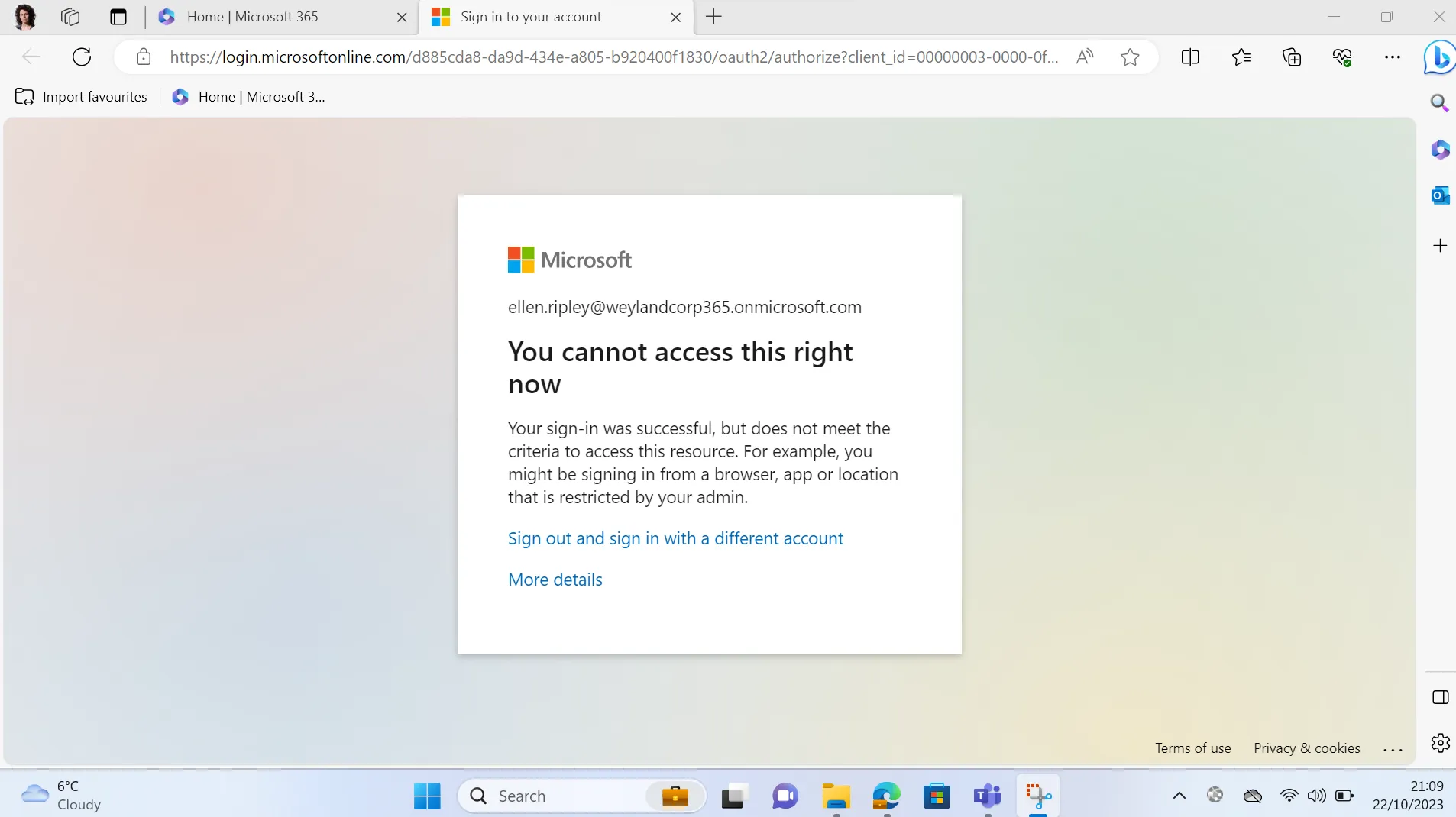This screenshot has height=817, width=1456.
Task: Open Microsoft 365 in the sidebar
Action: pyautogui.click(x=1440, y=149)
